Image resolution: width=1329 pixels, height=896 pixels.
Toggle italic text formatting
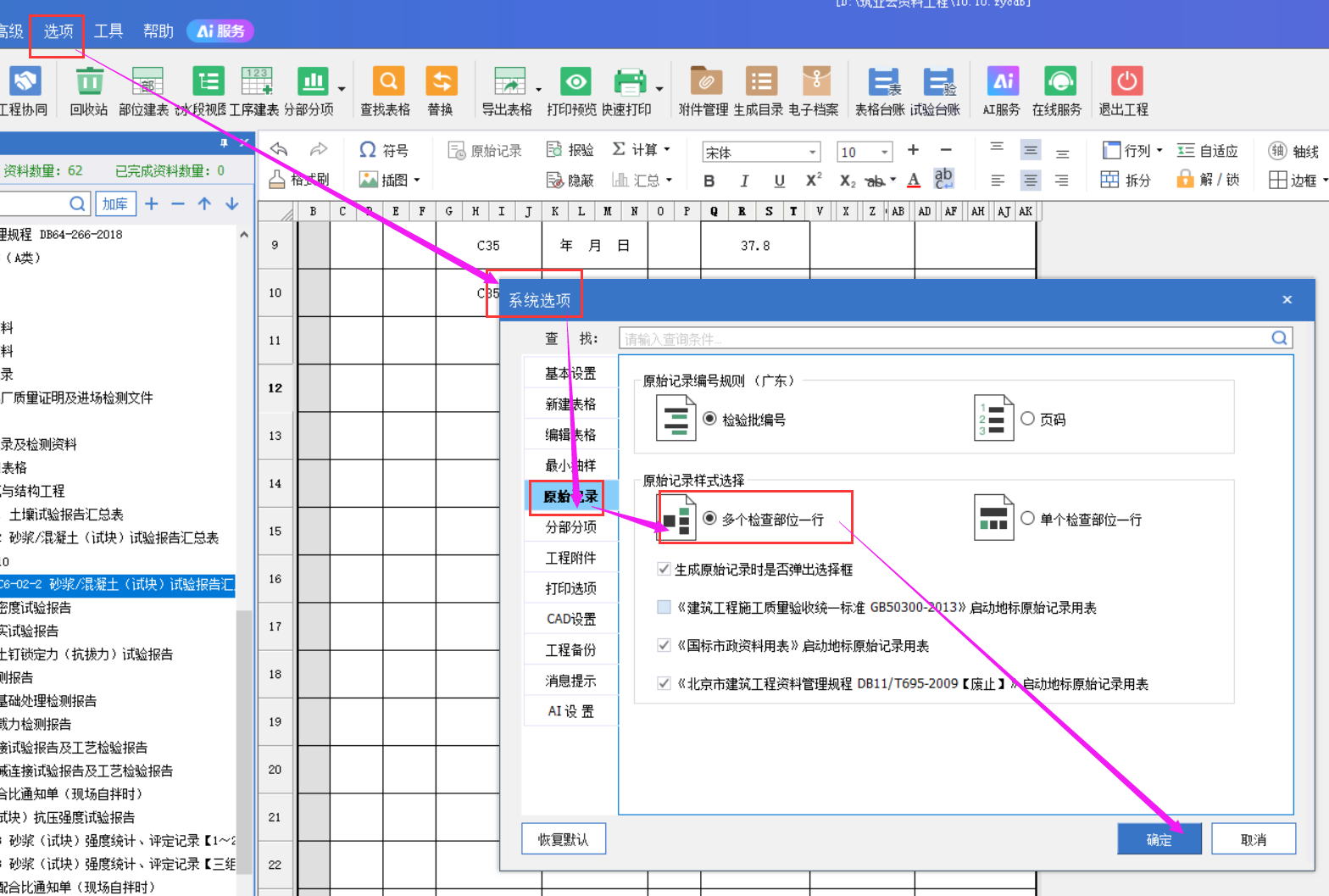pyautogui.click(x=744, y=181)
